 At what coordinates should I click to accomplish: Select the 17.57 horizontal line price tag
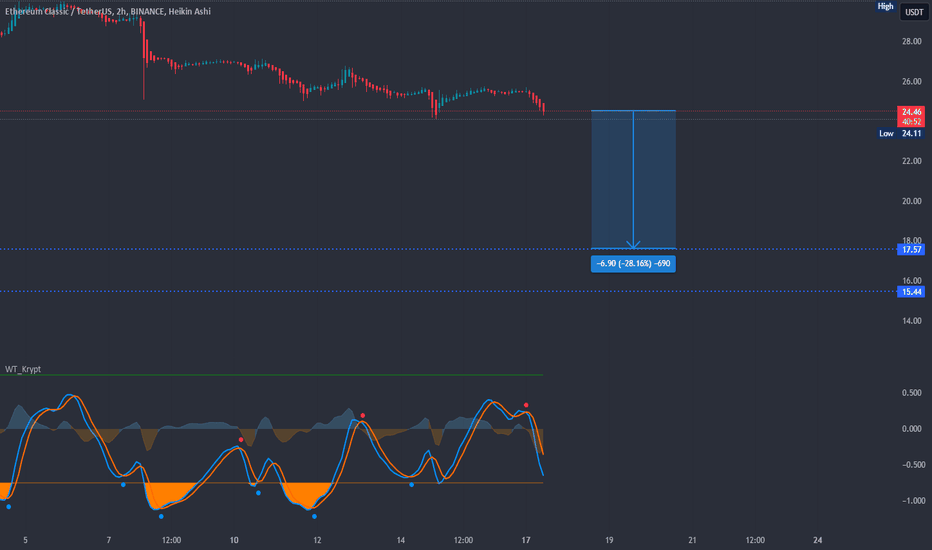click(911, 250)
